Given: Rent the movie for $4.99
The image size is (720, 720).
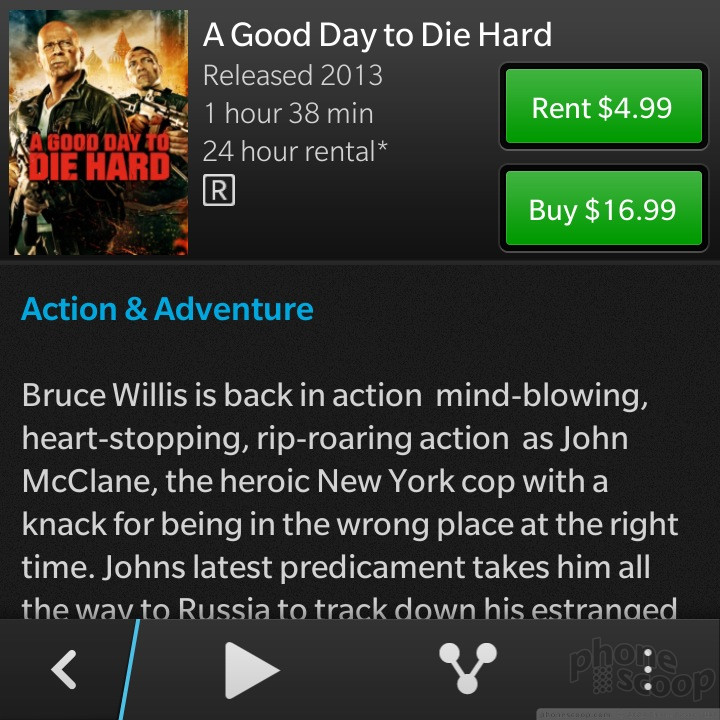Looking at the screenshot, I should point(604,107).
